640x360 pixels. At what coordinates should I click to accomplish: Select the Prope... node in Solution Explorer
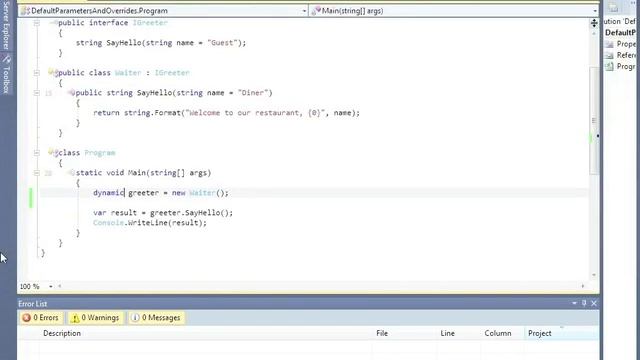pos(626,44)
